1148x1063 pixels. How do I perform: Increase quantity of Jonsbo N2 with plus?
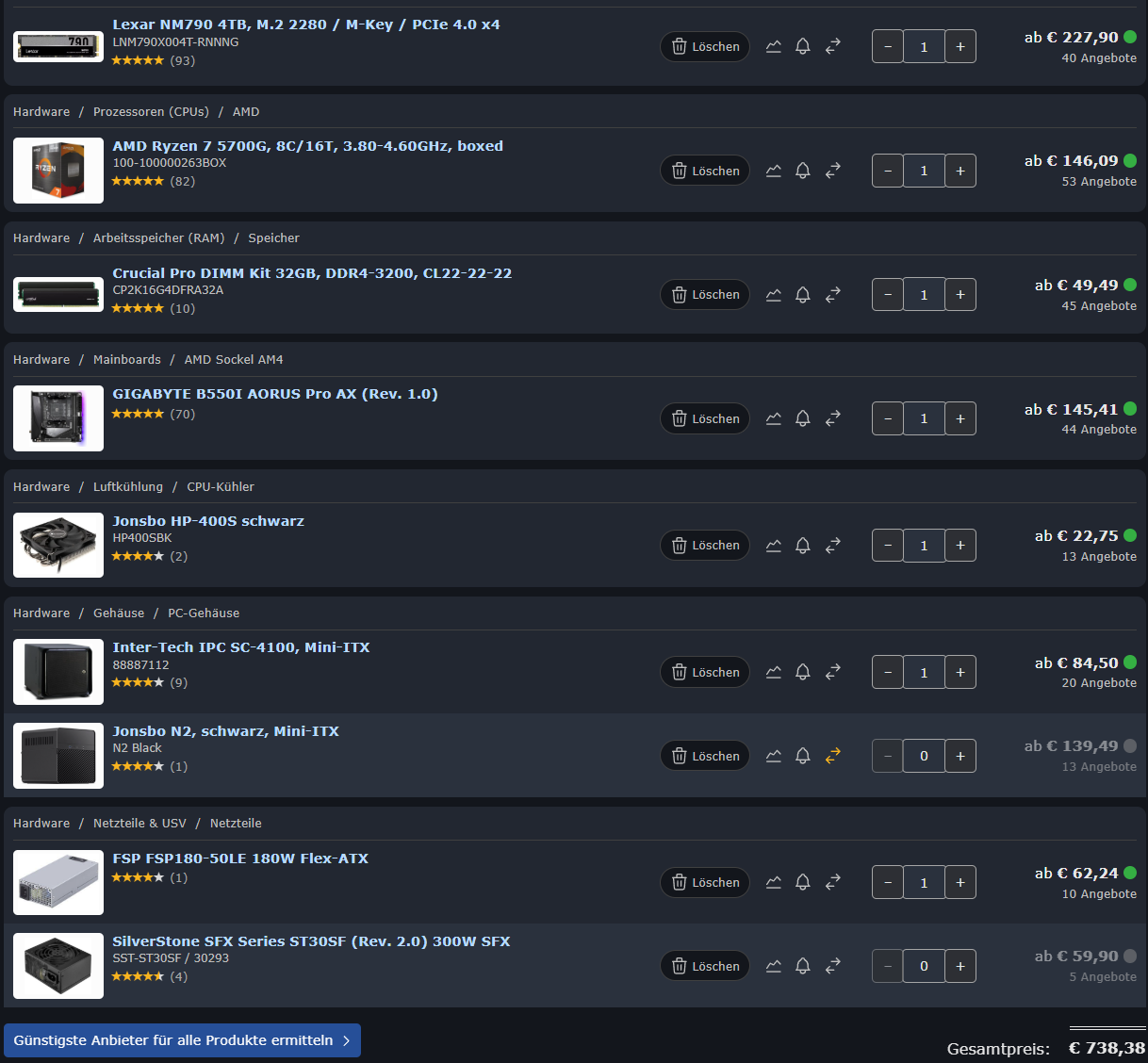tap(960, 756)
